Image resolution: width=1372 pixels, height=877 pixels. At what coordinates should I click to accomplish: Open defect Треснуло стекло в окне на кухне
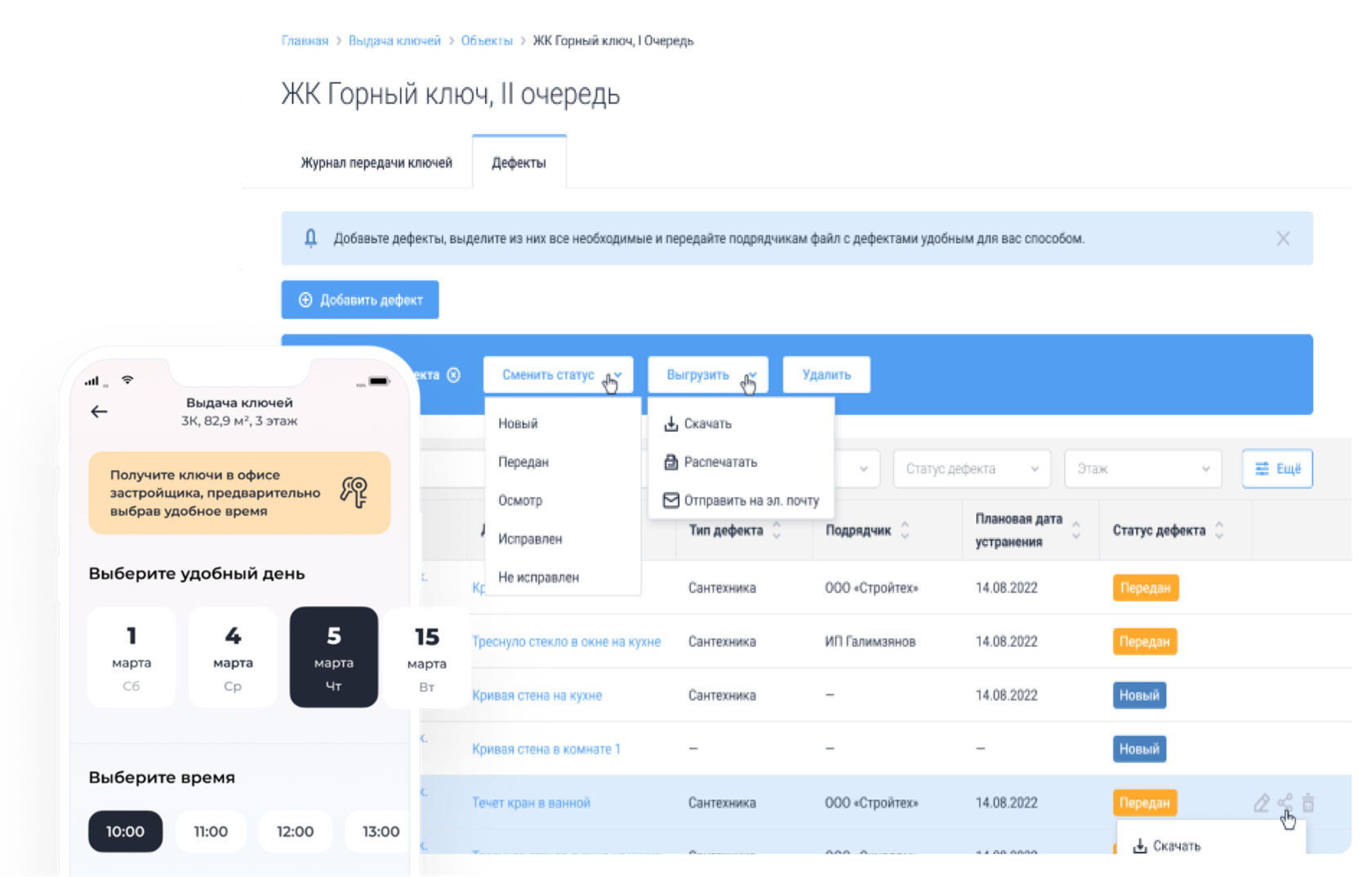(566, 641)
